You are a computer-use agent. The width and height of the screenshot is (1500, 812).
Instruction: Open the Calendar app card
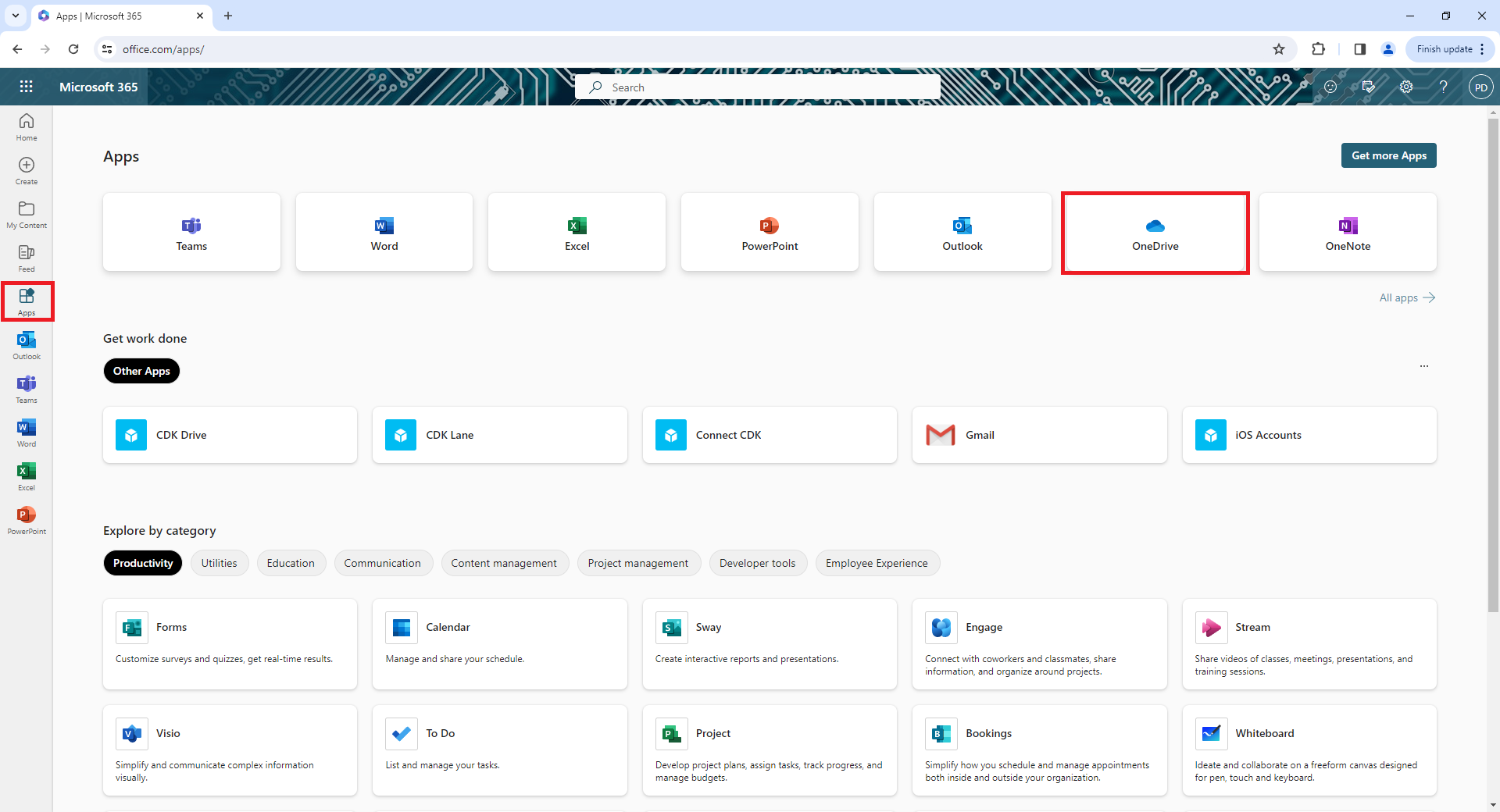[500, 644]
